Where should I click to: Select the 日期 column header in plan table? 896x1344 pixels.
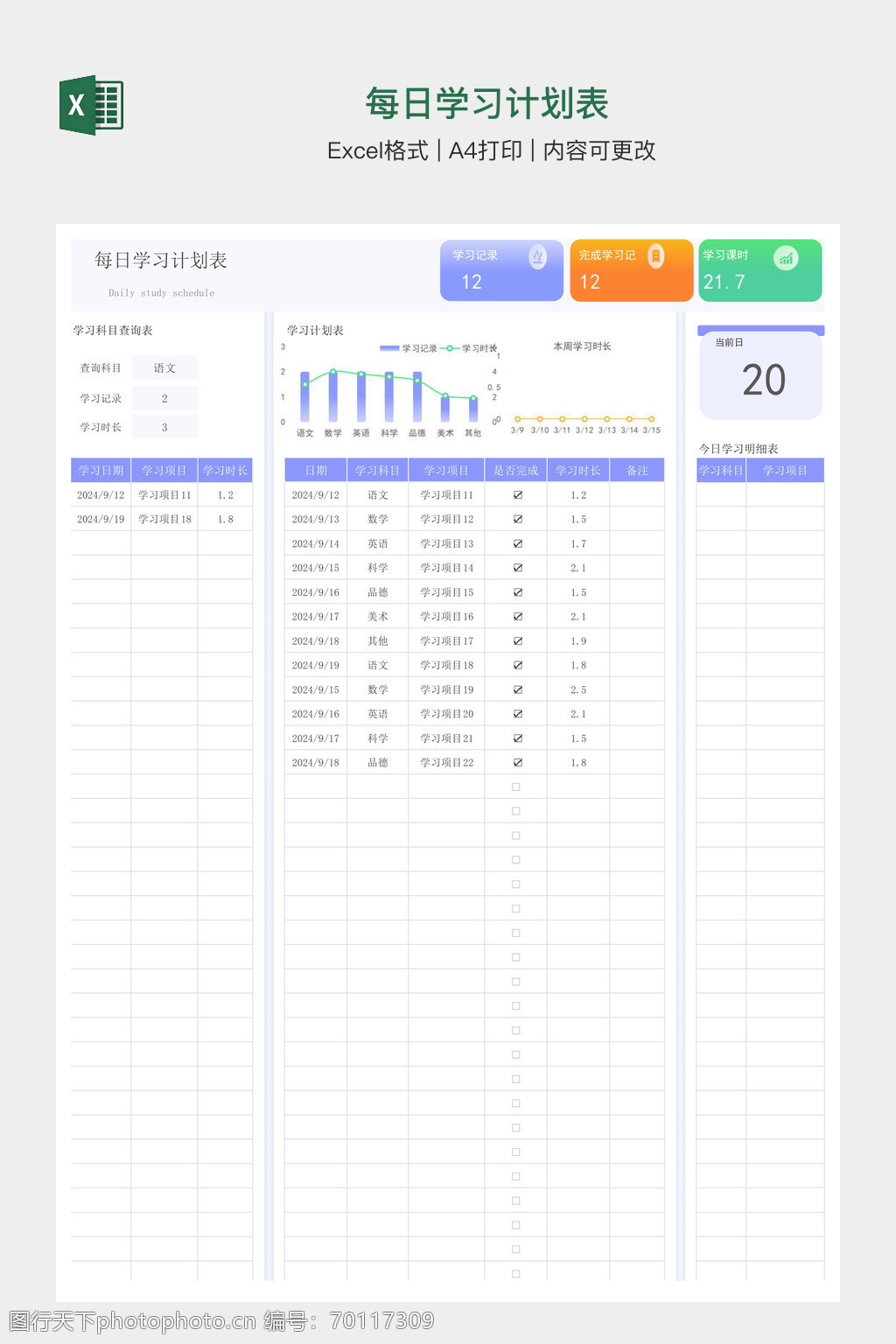coord(316,471)
